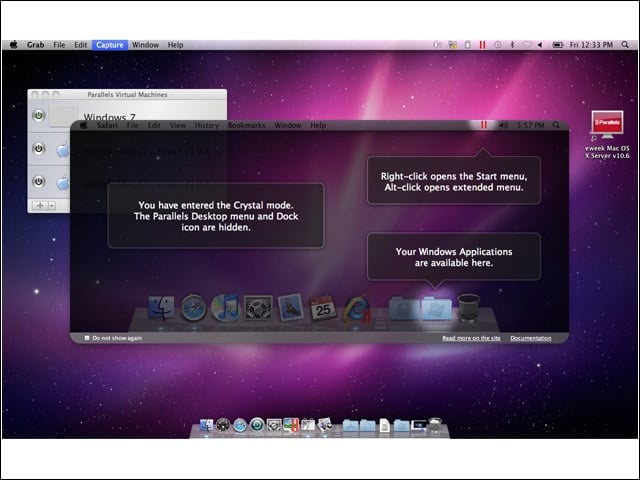Open the small dropdown beside the plus button
The height and width of the screenshot is (480, 640).
pos(52,205)
